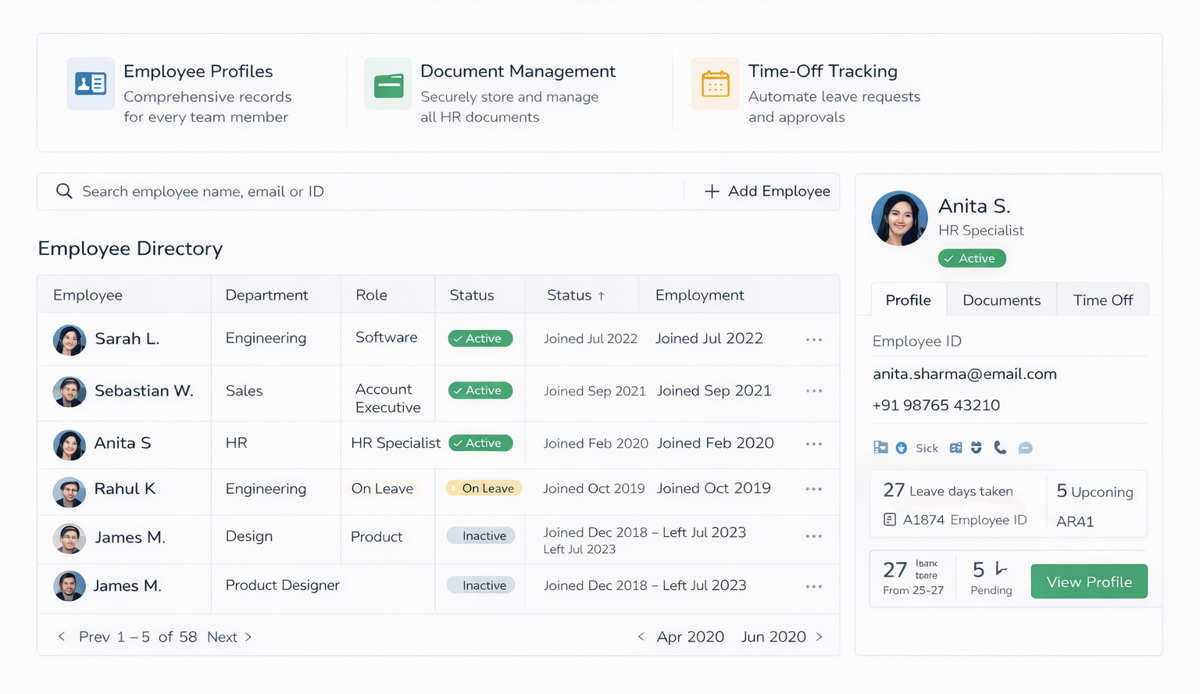Image resolution: width=1200 pixels, height=694 pixels.
Task: Click the chevron next to Jun 2020
Action: coord(819,636)
